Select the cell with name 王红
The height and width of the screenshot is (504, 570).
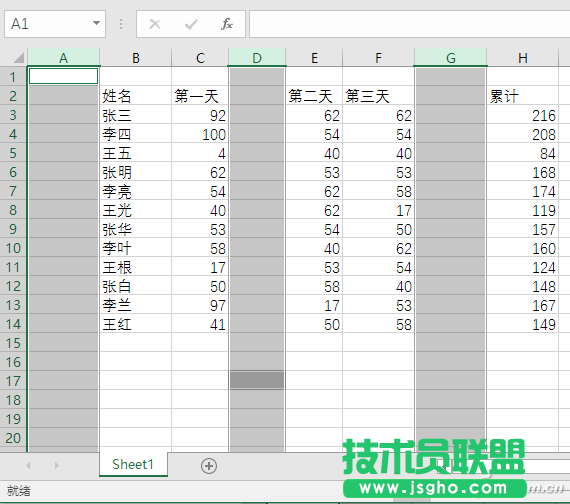[x=136, y=324]
